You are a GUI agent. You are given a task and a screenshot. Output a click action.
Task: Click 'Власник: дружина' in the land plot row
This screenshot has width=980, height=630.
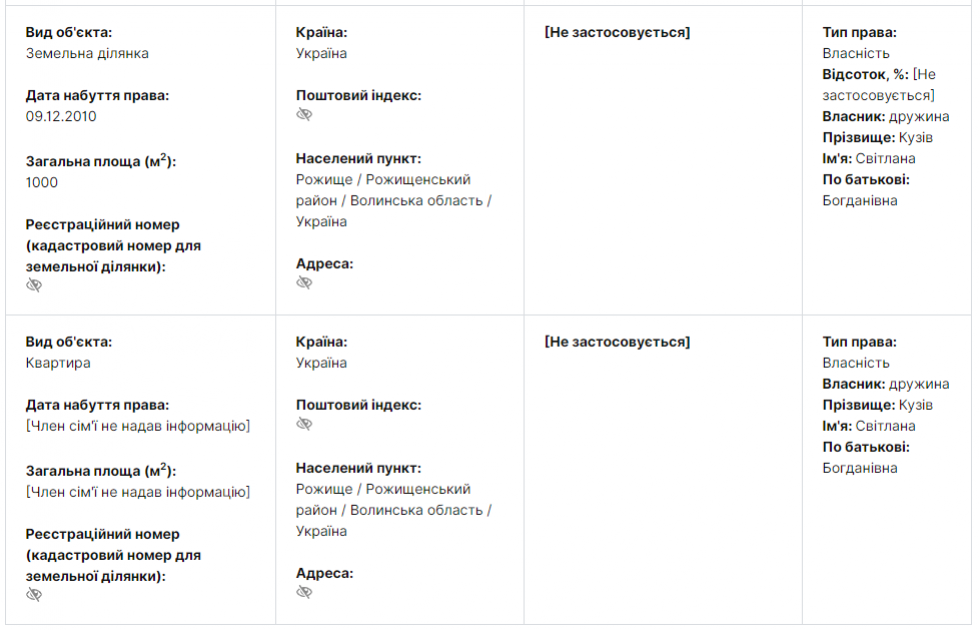[885, 117]
